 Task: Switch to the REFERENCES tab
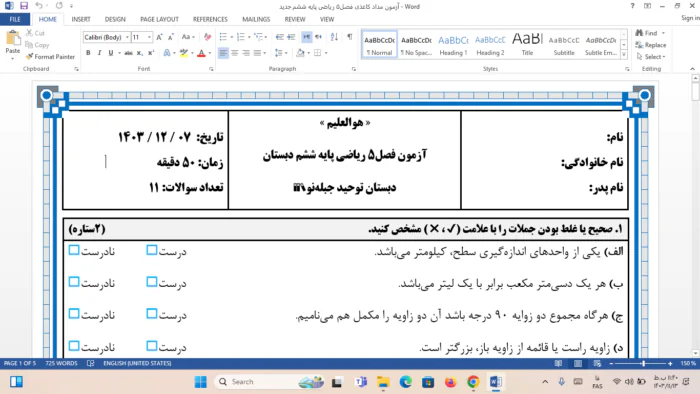[210, 19]
